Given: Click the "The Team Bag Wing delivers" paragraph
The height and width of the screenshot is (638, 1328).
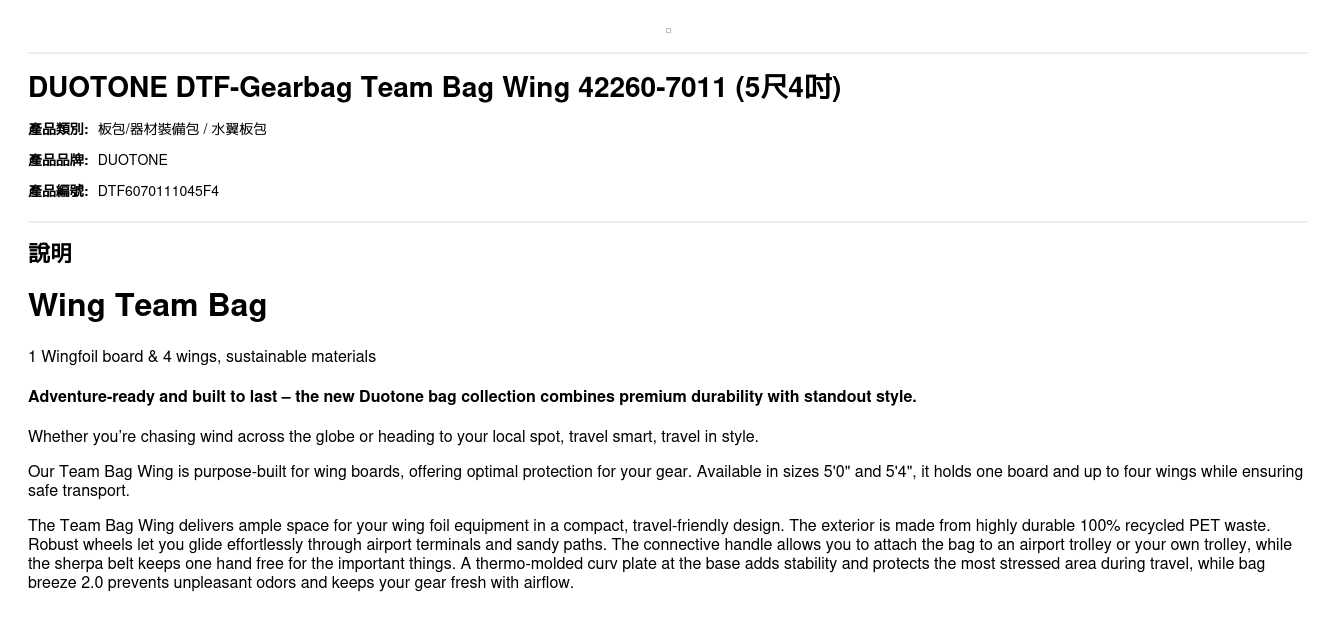Looking at the screenshot, I should tap(660, 554).
